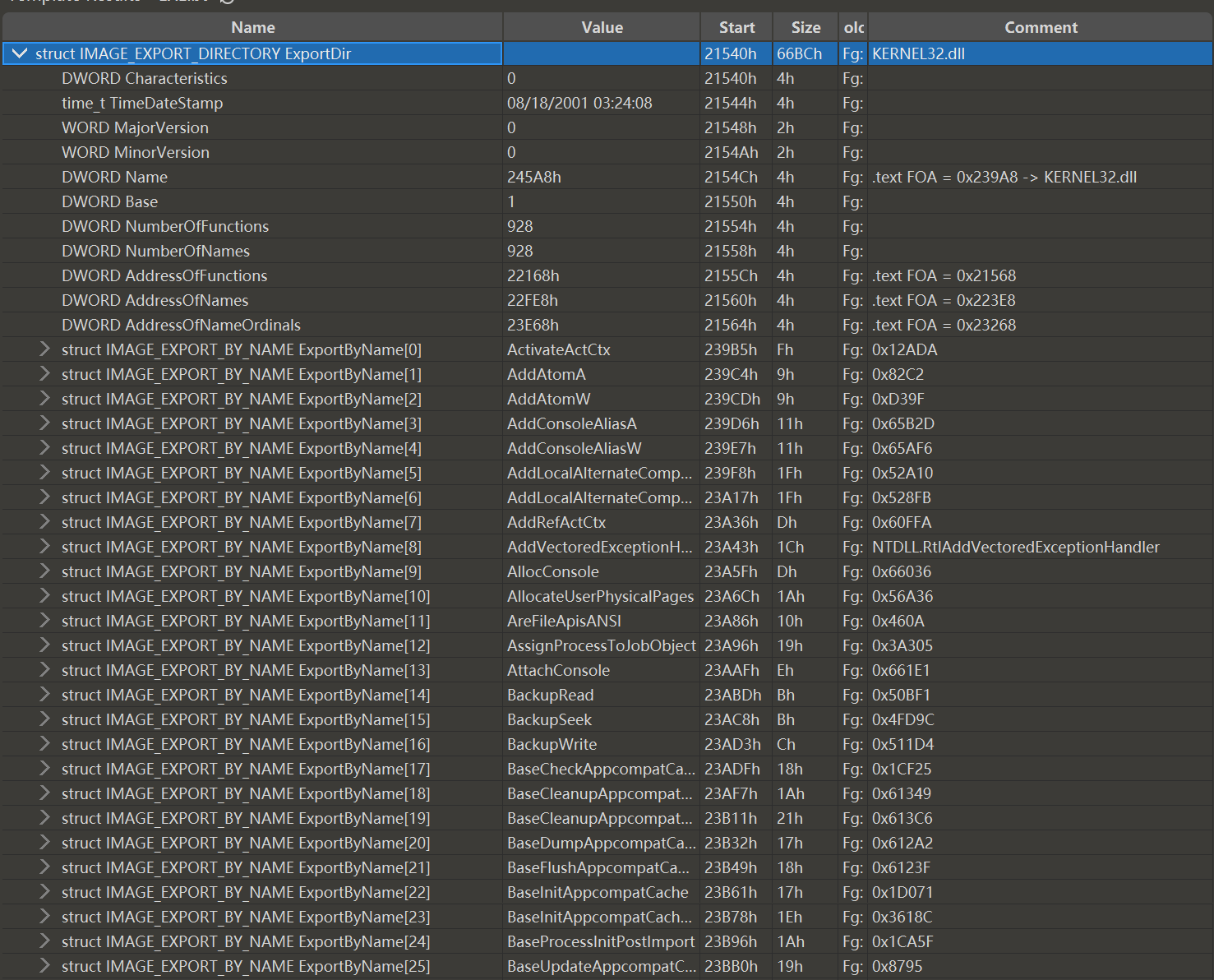This screenshot has height=980, width=1214.
Task: Select the ExportByName[12] row
Action: pyautogui.click(x=607, y=645)
